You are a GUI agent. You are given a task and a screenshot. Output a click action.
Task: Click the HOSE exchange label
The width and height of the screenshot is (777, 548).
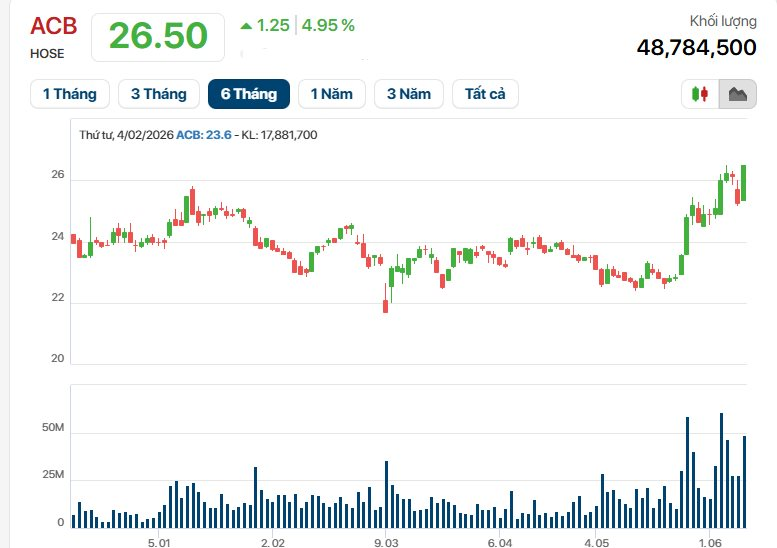pyautogui.click(x=47, y=54)
